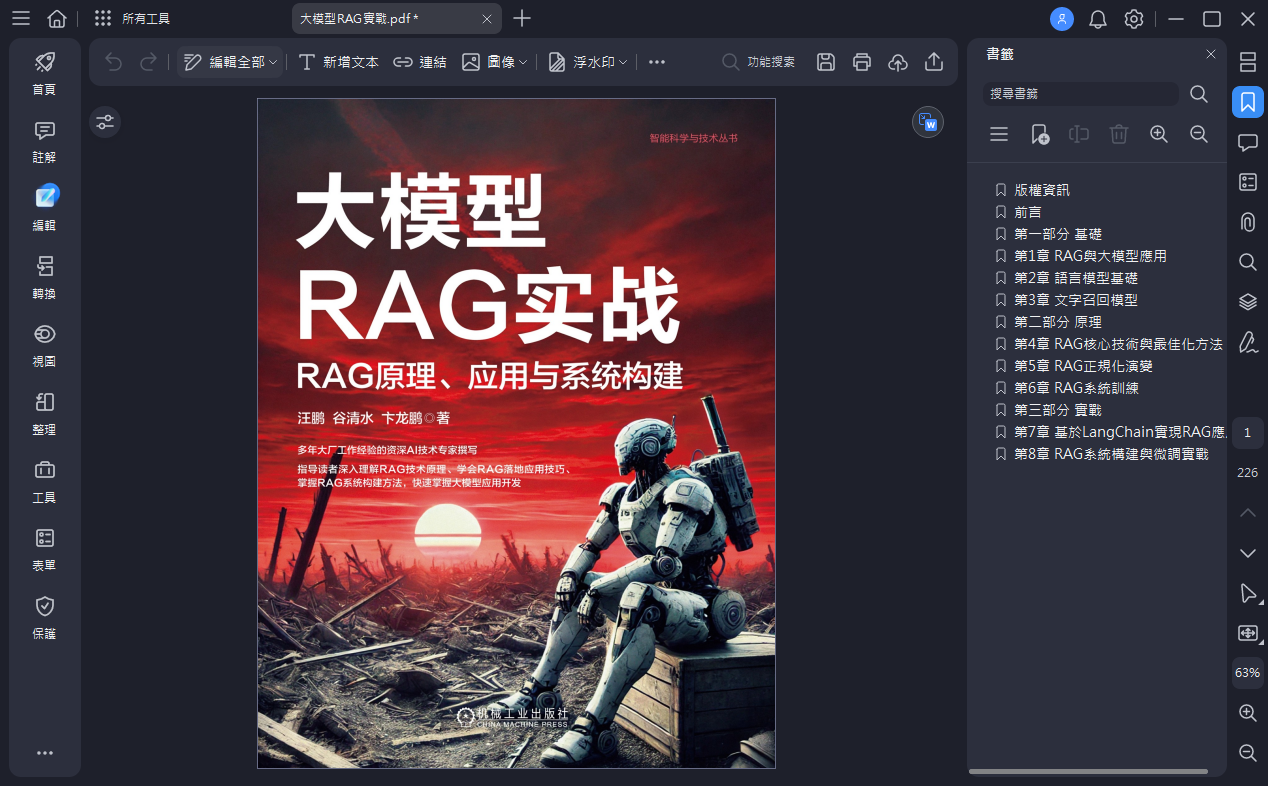Toggle the search panel open
The height and width of the screenshot is (786, 1268).
pyautogui.click(x=1247, y=262)
